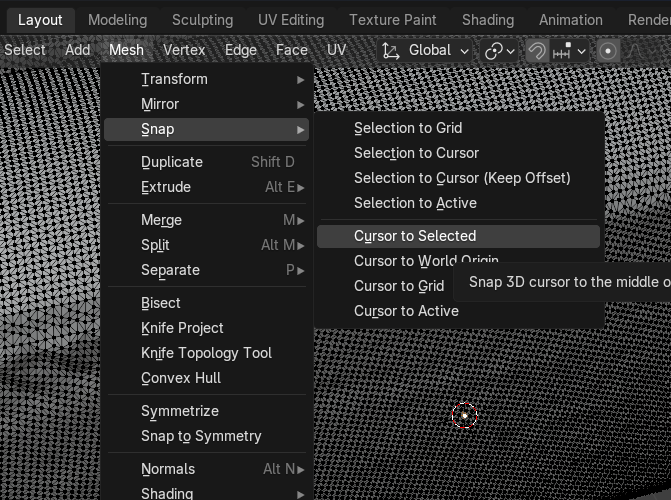Click the snap increment icon
This screenshot has height=500, width=671.
[561, 51]
